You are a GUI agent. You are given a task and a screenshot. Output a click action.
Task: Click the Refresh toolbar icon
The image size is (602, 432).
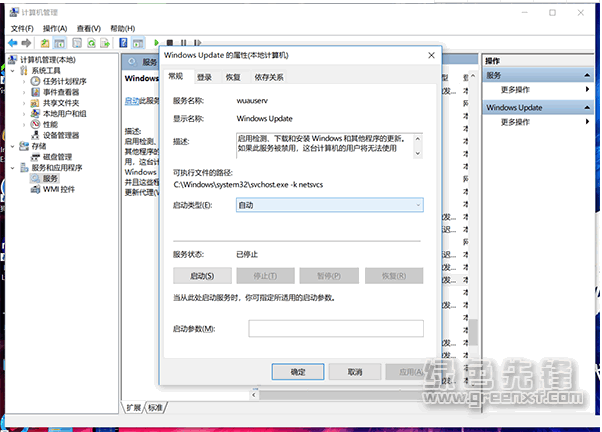[x=91, y=43]
